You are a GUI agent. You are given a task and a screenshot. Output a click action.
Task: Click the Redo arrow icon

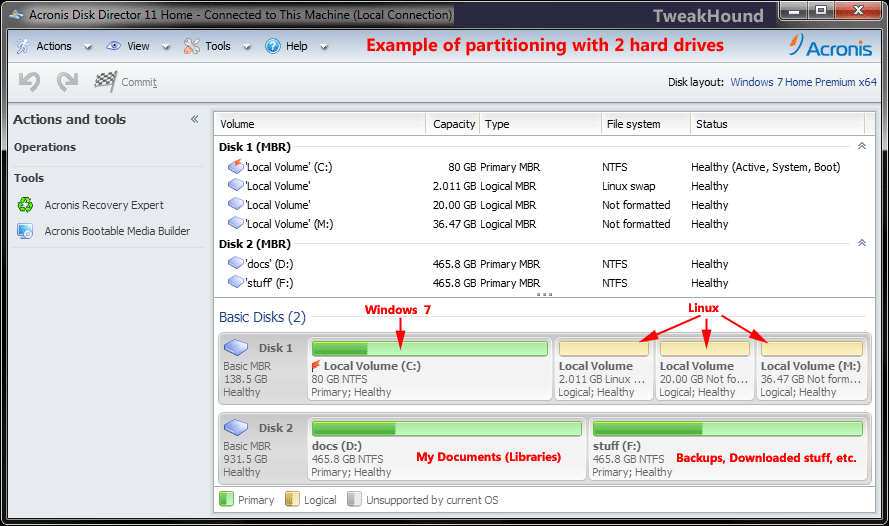[x=67, y=82]
